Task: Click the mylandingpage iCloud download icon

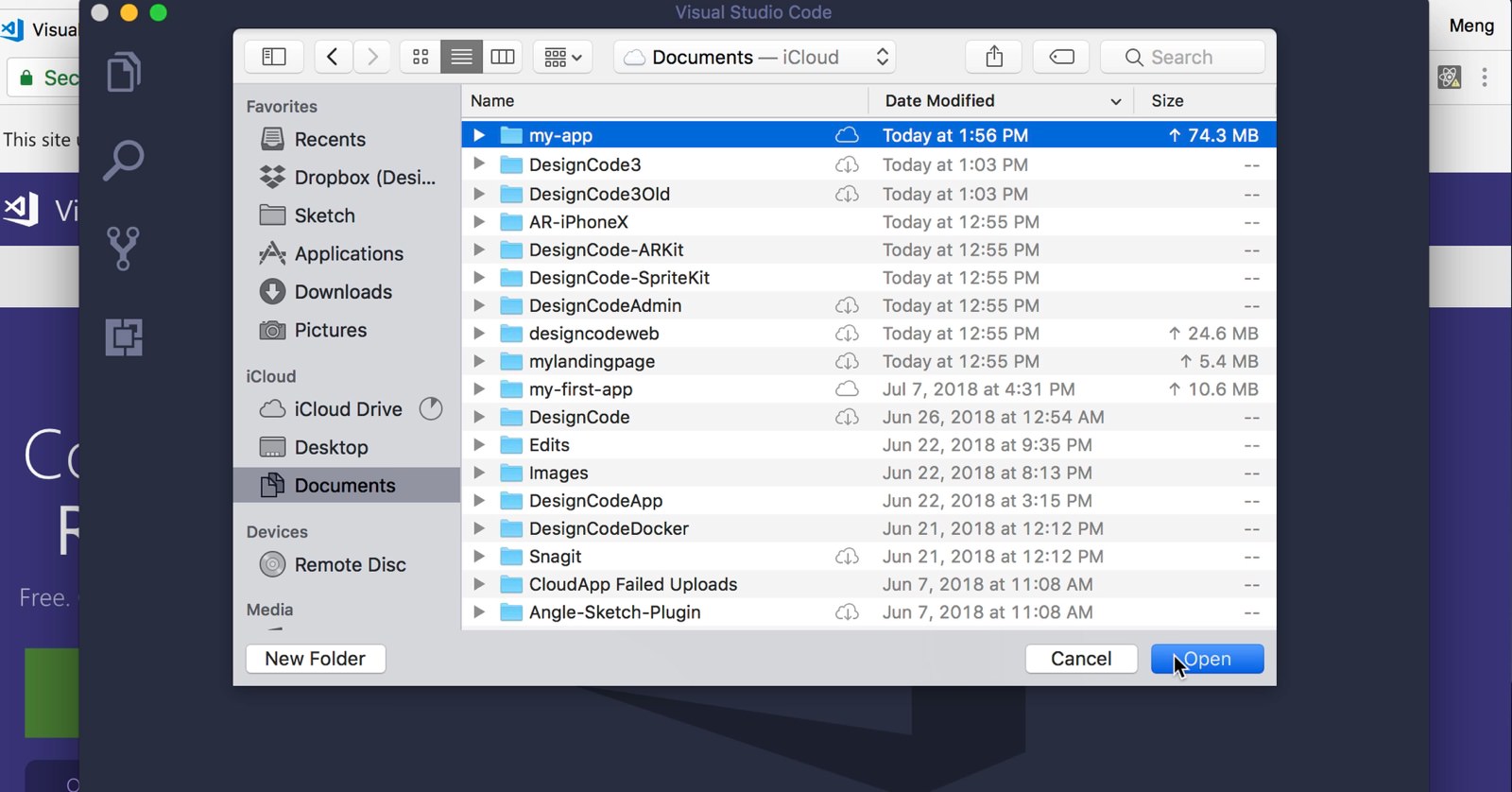Action: click(847, 361)
